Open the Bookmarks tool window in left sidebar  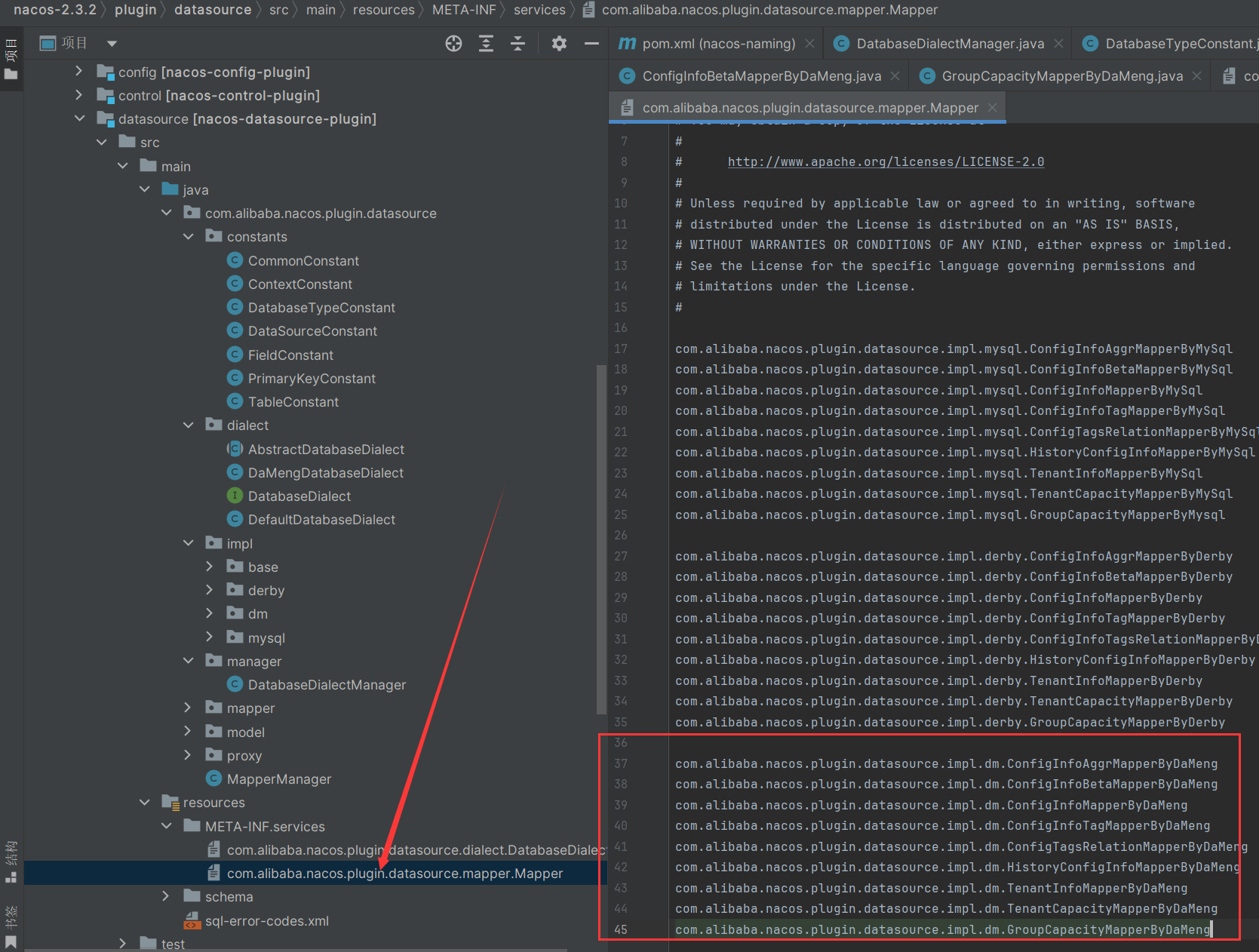tap(11, 926)
